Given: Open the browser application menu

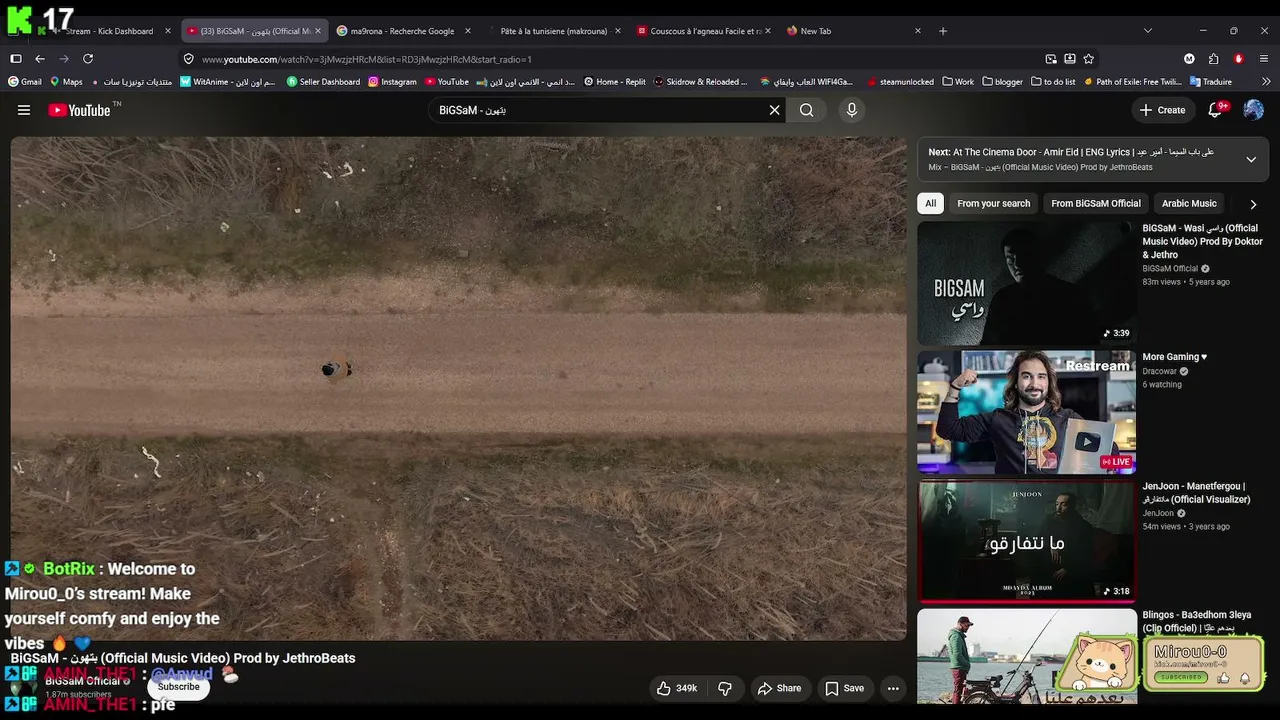Looking at the screenshot, I should [1264, 59].
